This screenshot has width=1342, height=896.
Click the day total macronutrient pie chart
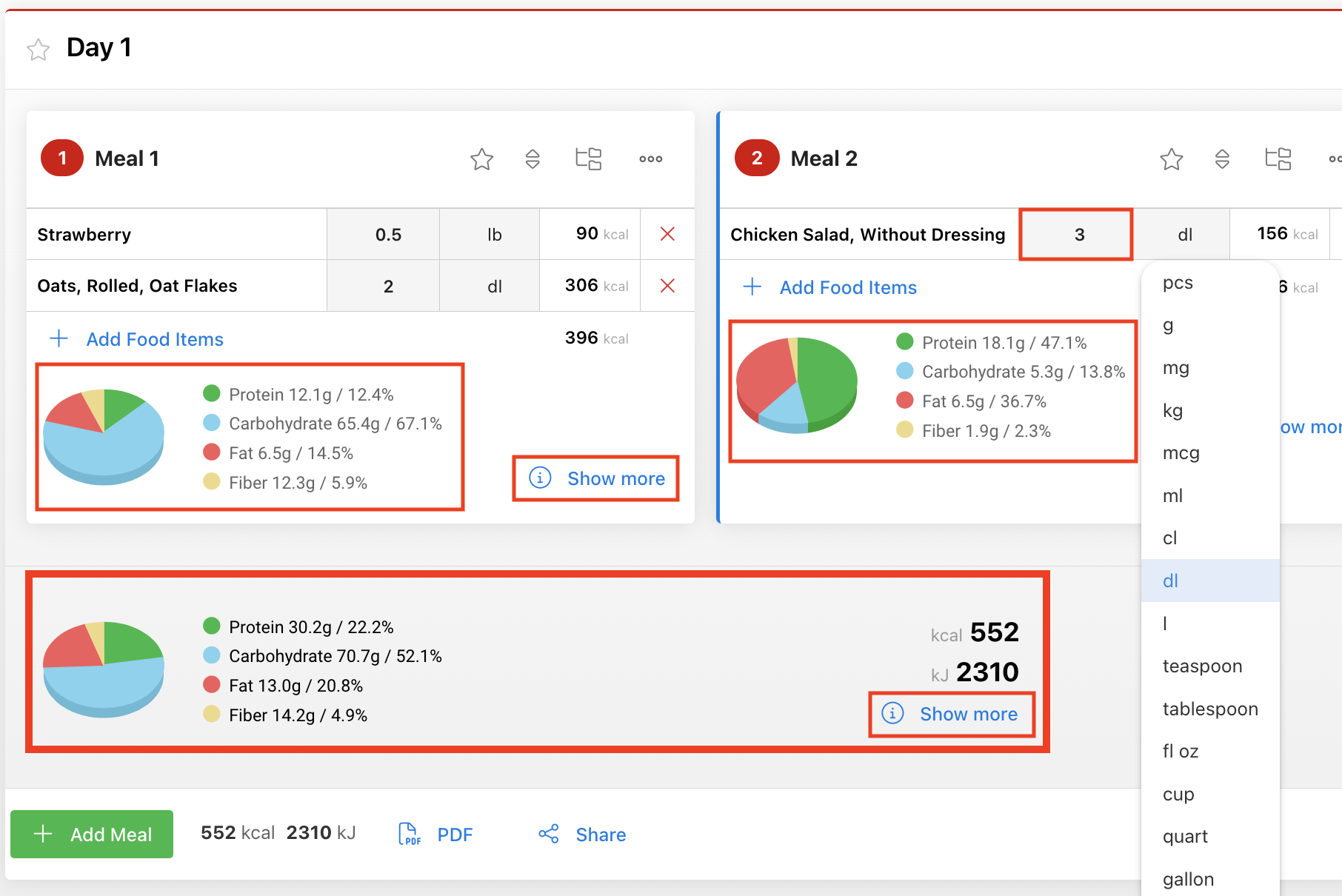coord(104,669)
